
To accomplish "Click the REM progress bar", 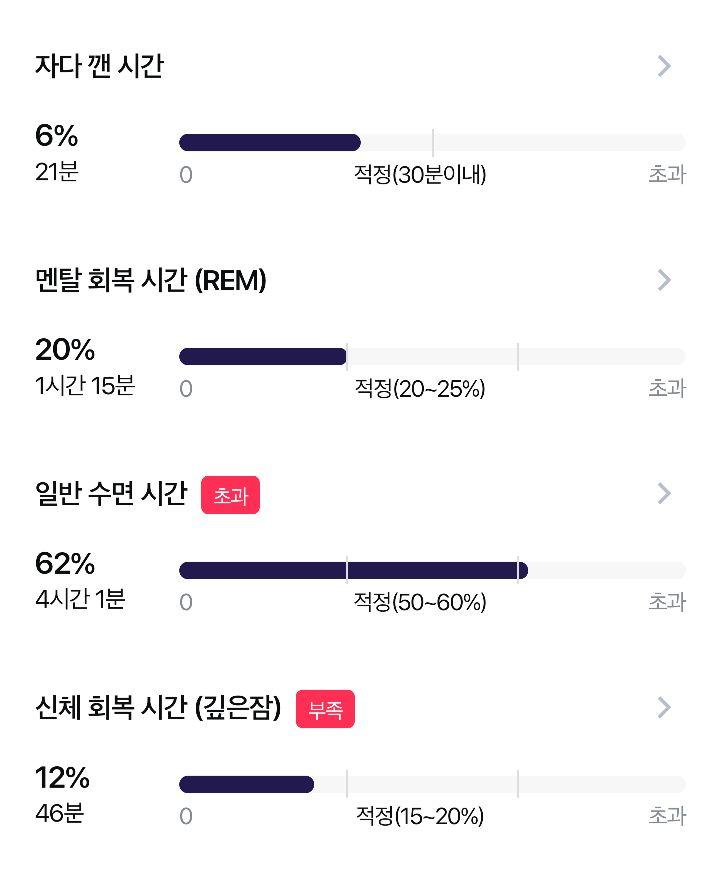I will (x=432, y=356).
